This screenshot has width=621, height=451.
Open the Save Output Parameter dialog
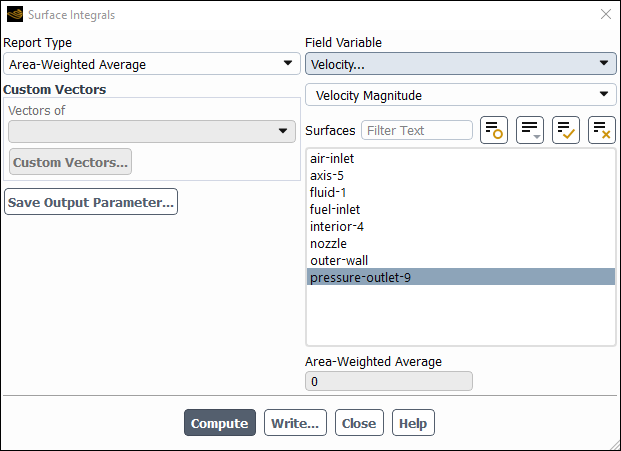[x=91, y=202]
